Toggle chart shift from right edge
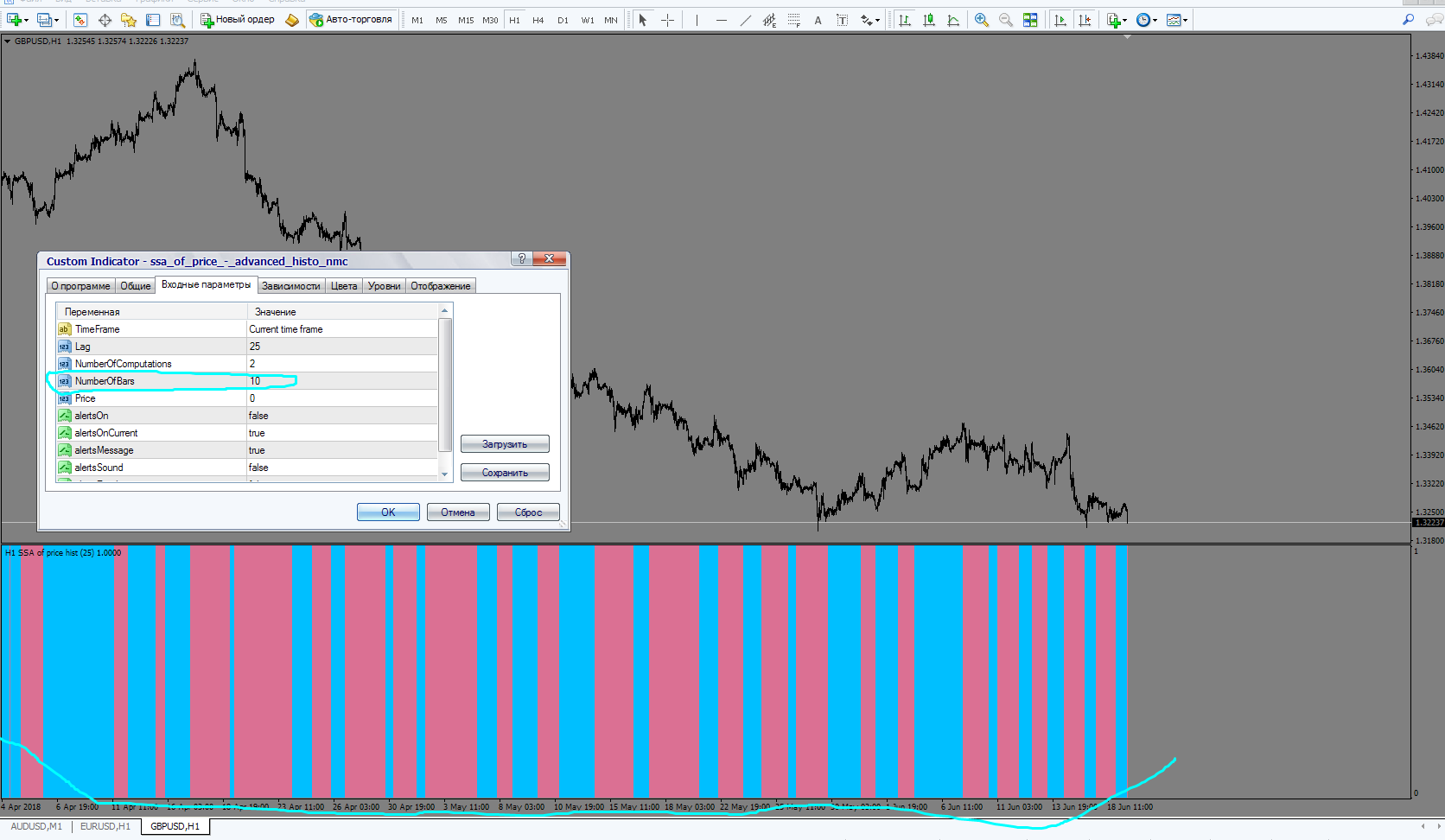1445x840 pixels. point(1085,20)
